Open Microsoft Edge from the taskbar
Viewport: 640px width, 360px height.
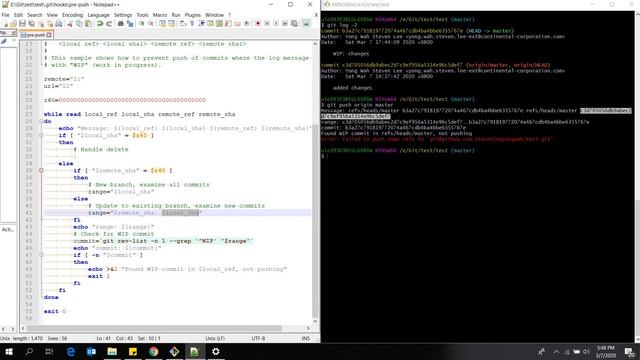pyautogui.click(x=71, y=351)
